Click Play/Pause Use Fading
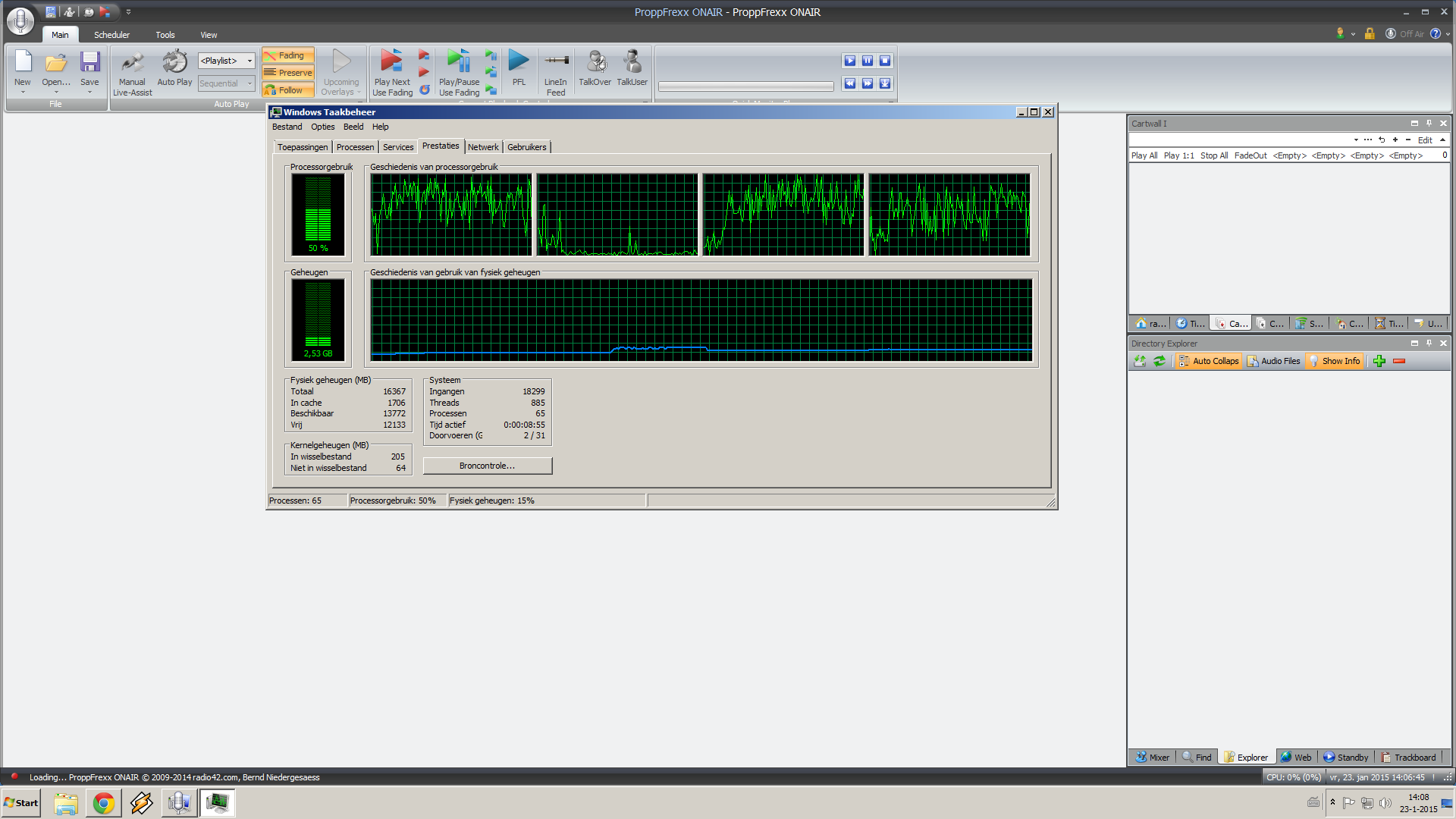Screen dimensions: 1456x819 tap(459, 73)
